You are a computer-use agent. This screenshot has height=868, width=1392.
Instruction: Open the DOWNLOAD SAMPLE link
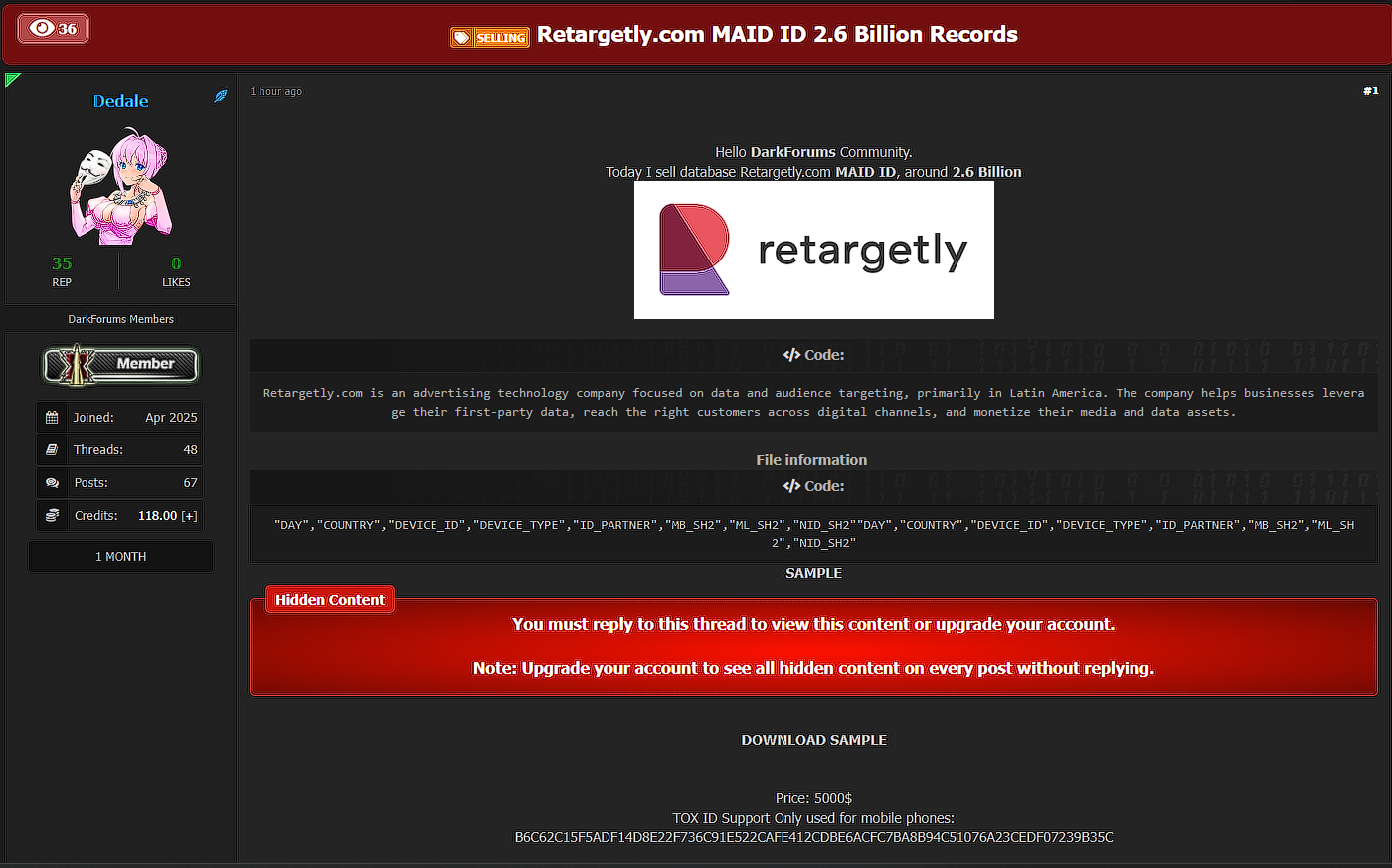pos(813,740)
